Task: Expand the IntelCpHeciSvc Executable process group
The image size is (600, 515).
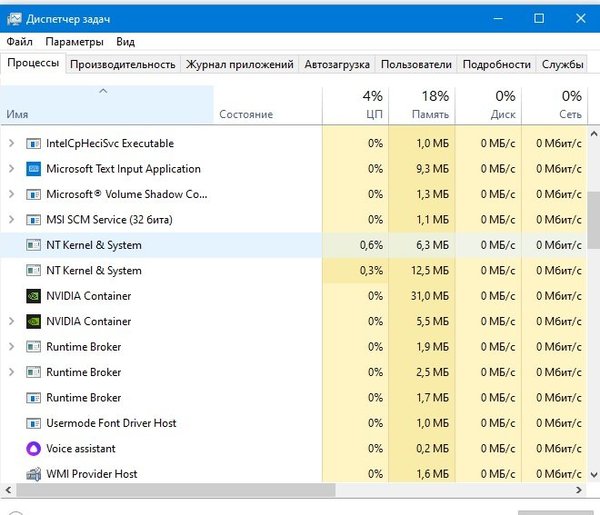Action: click(x=11, y=144)
